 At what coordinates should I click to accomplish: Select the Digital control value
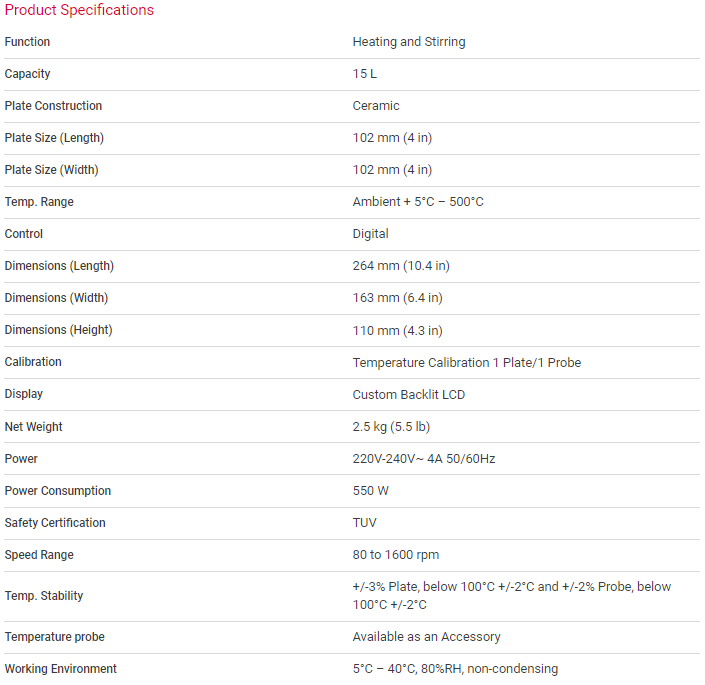click(371, 234)
